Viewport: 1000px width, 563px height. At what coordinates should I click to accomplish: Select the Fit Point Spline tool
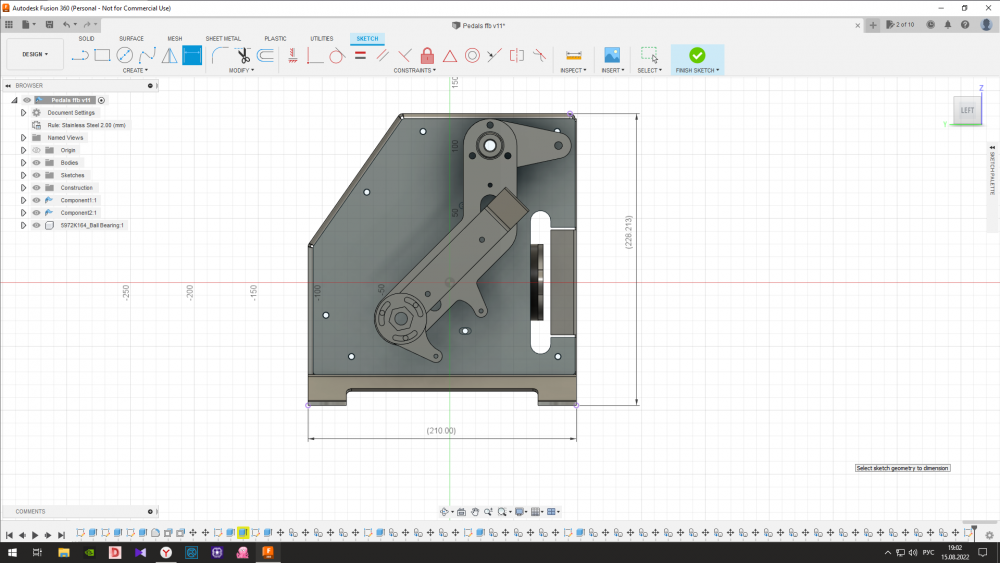[147, 55]
